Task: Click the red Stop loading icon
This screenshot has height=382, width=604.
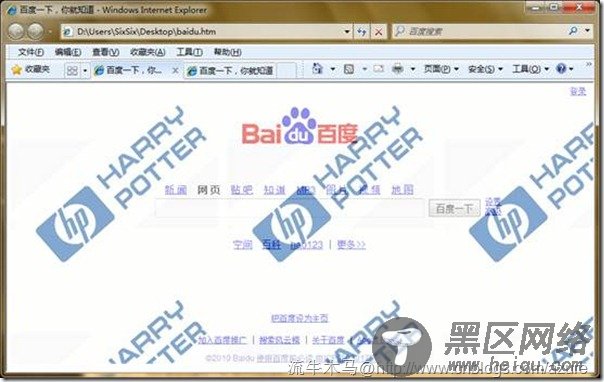Action: (379, 32)
